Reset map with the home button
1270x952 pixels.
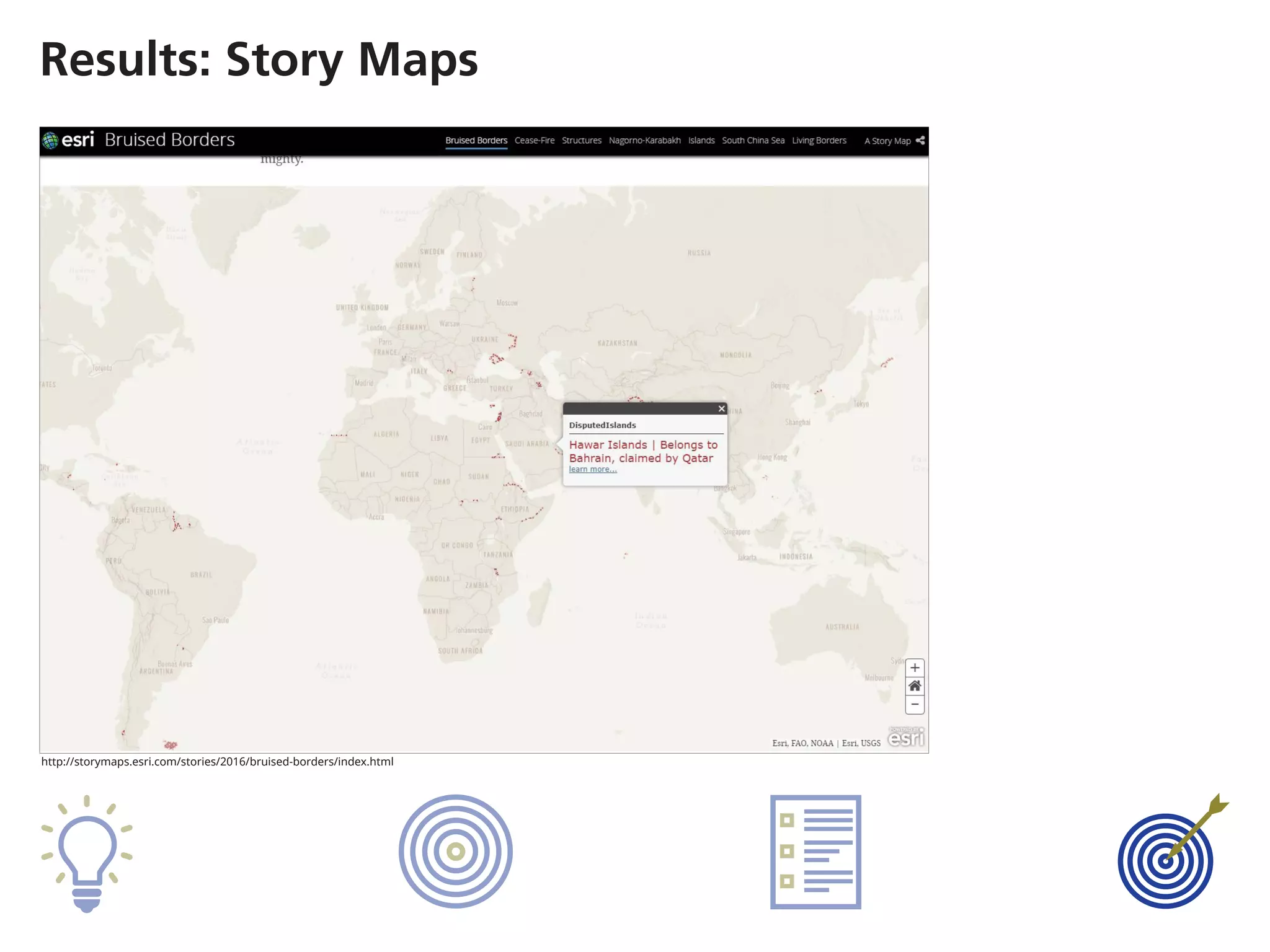pyautogui.click(x=914, y=686)
